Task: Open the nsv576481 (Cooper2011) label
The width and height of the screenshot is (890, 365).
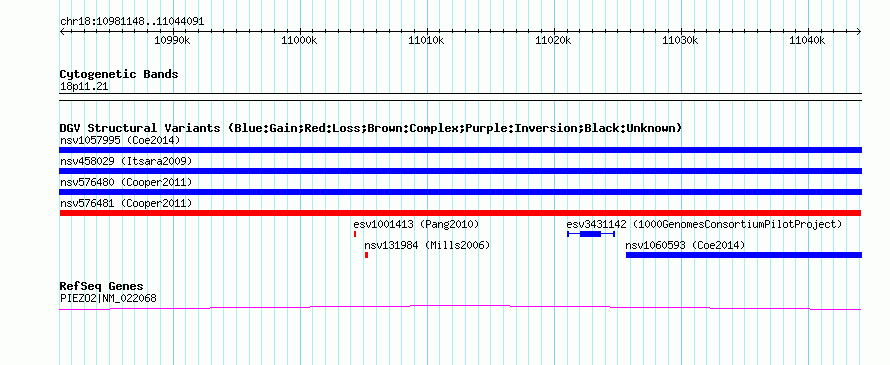Action: pyautogui.click(x=126, y=203)
